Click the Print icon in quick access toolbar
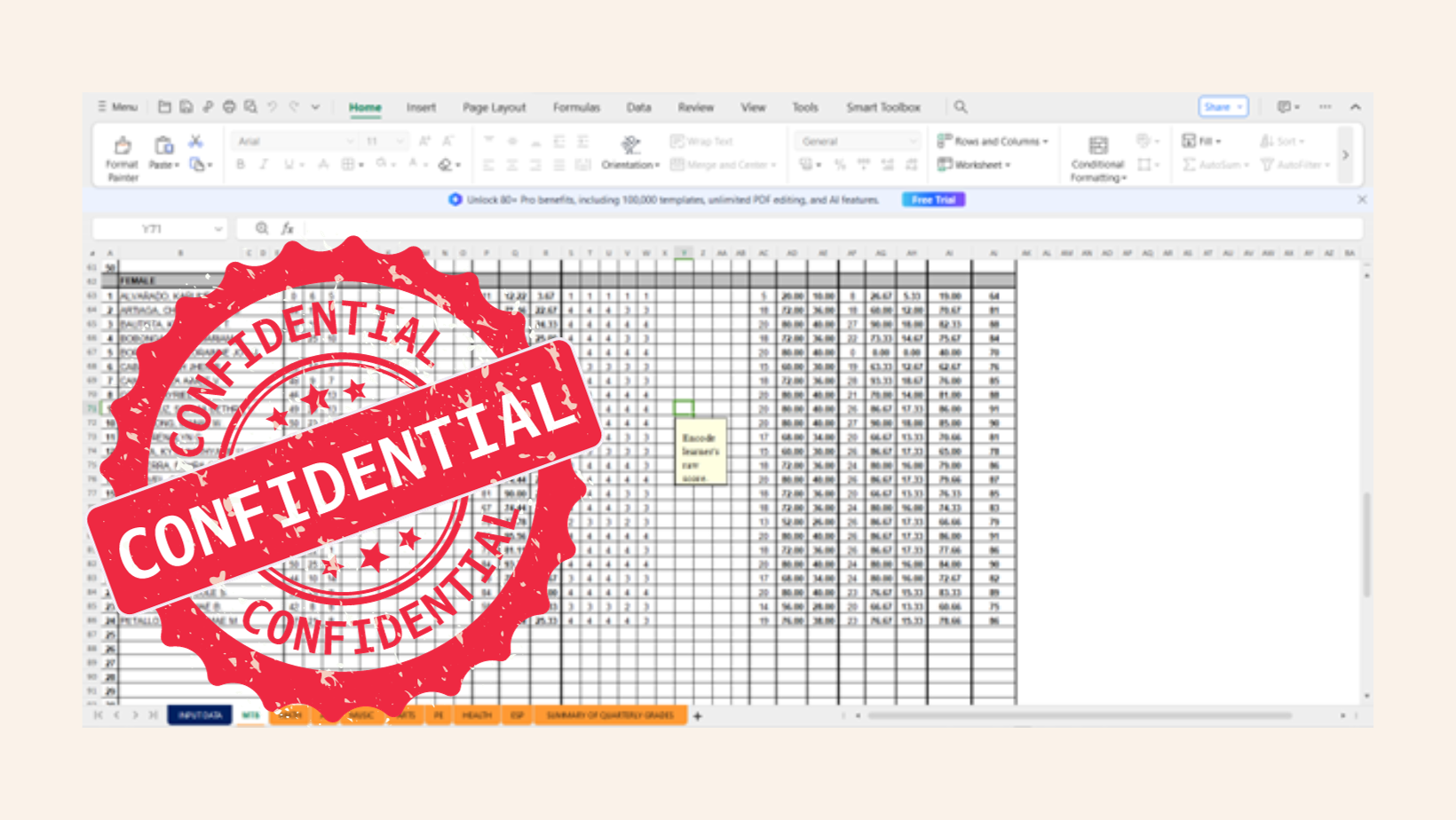The image size is (1456, 820). click(x=229, y=106)
